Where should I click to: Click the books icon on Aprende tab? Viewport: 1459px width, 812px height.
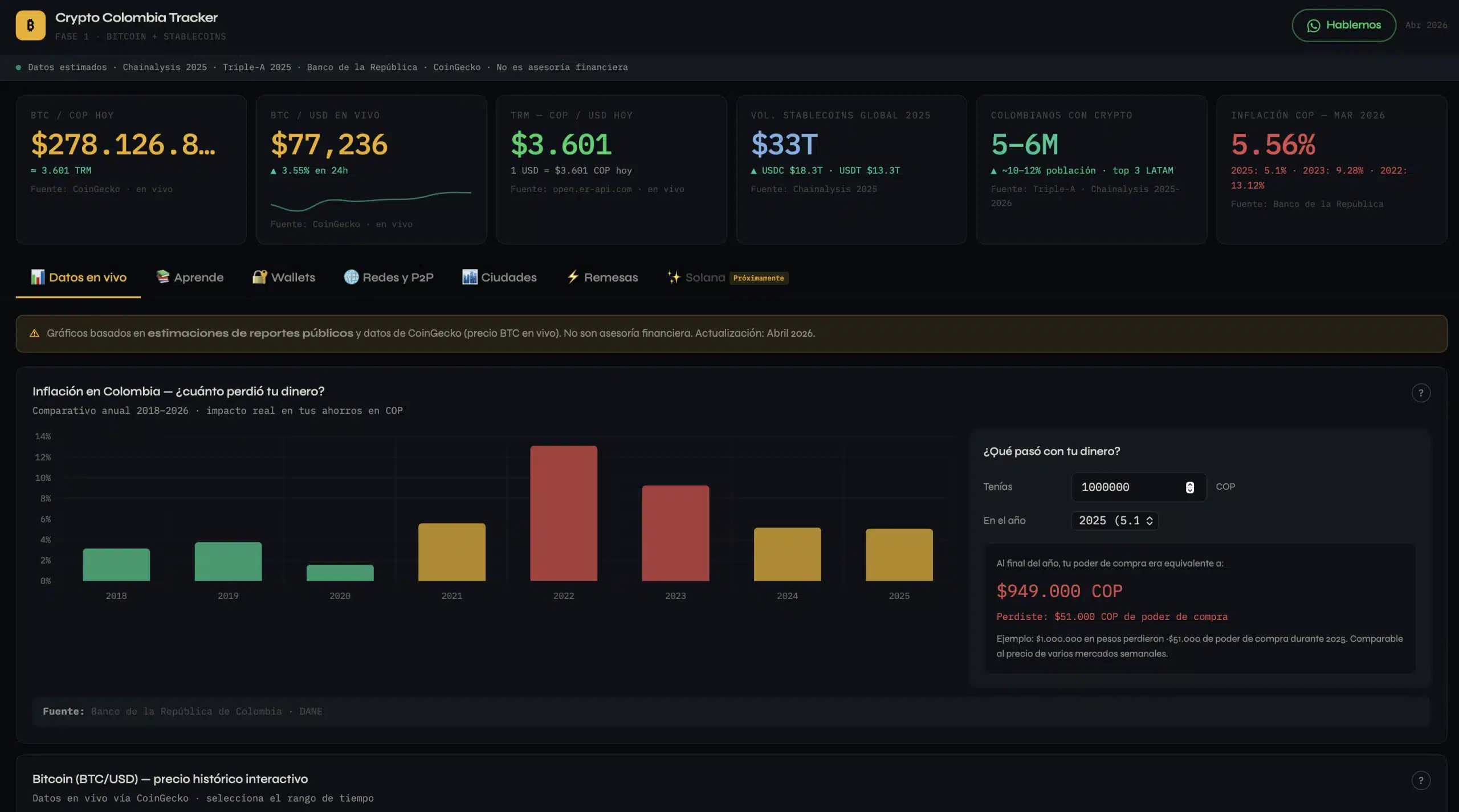click(x=162, y=277)
